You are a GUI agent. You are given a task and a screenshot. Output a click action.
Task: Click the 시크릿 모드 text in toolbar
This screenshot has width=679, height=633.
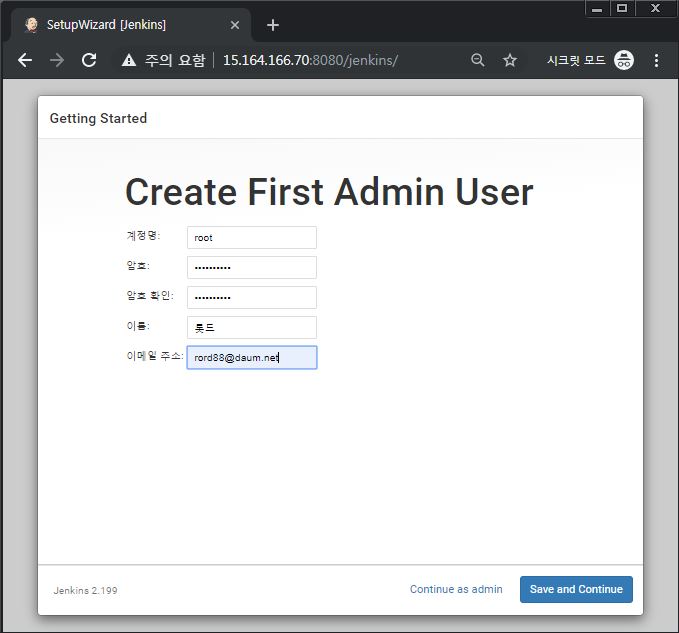[576, 60]
